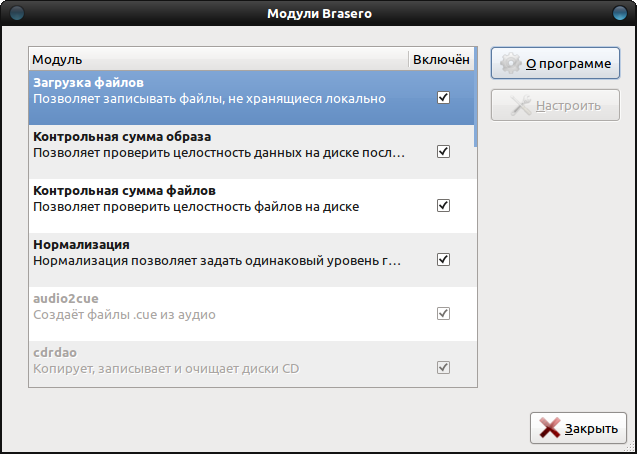Screen dimensions: 637x454
Task: Select the audio2cue module title
Action: (x=66, y=299)
